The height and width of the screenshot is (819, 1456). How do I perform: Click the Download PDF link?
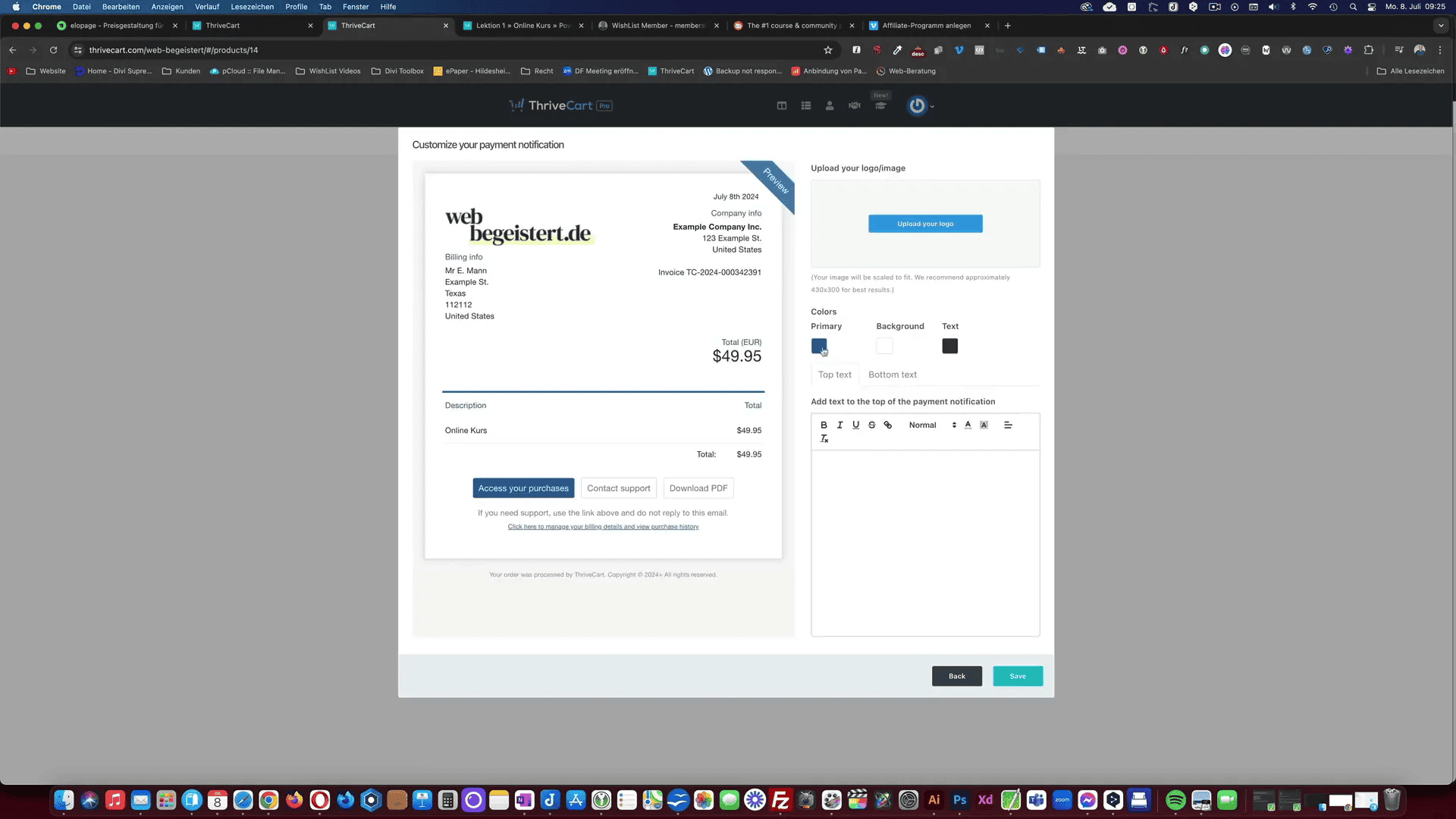click(x=698, y=488)
